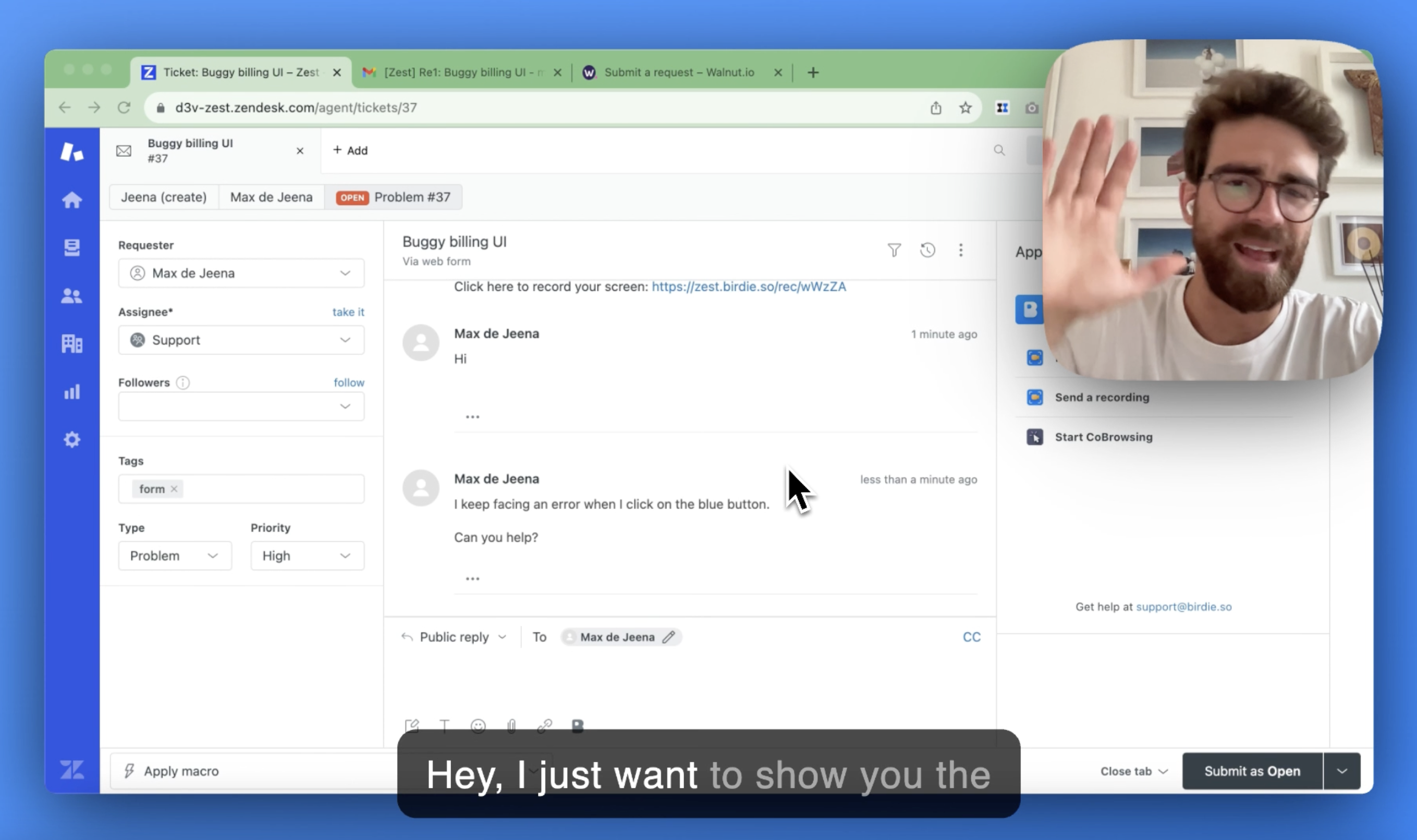Filter the conversation using the funnel icon

pos(894,250)
